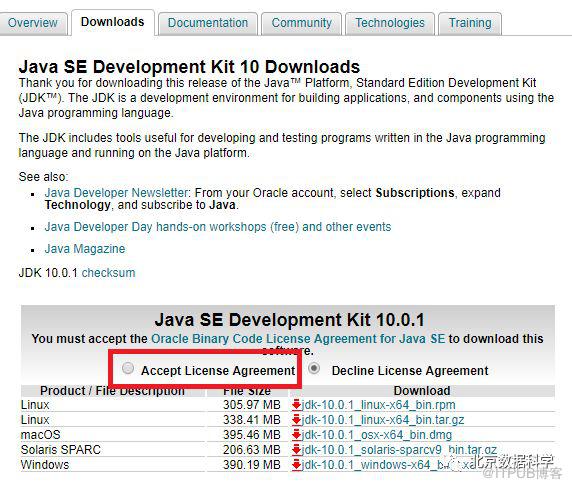The height and width of the screenshot is (488, 572).
Task: Open Oracle Binary Code License Agreement link
Action: pos(298,338)
